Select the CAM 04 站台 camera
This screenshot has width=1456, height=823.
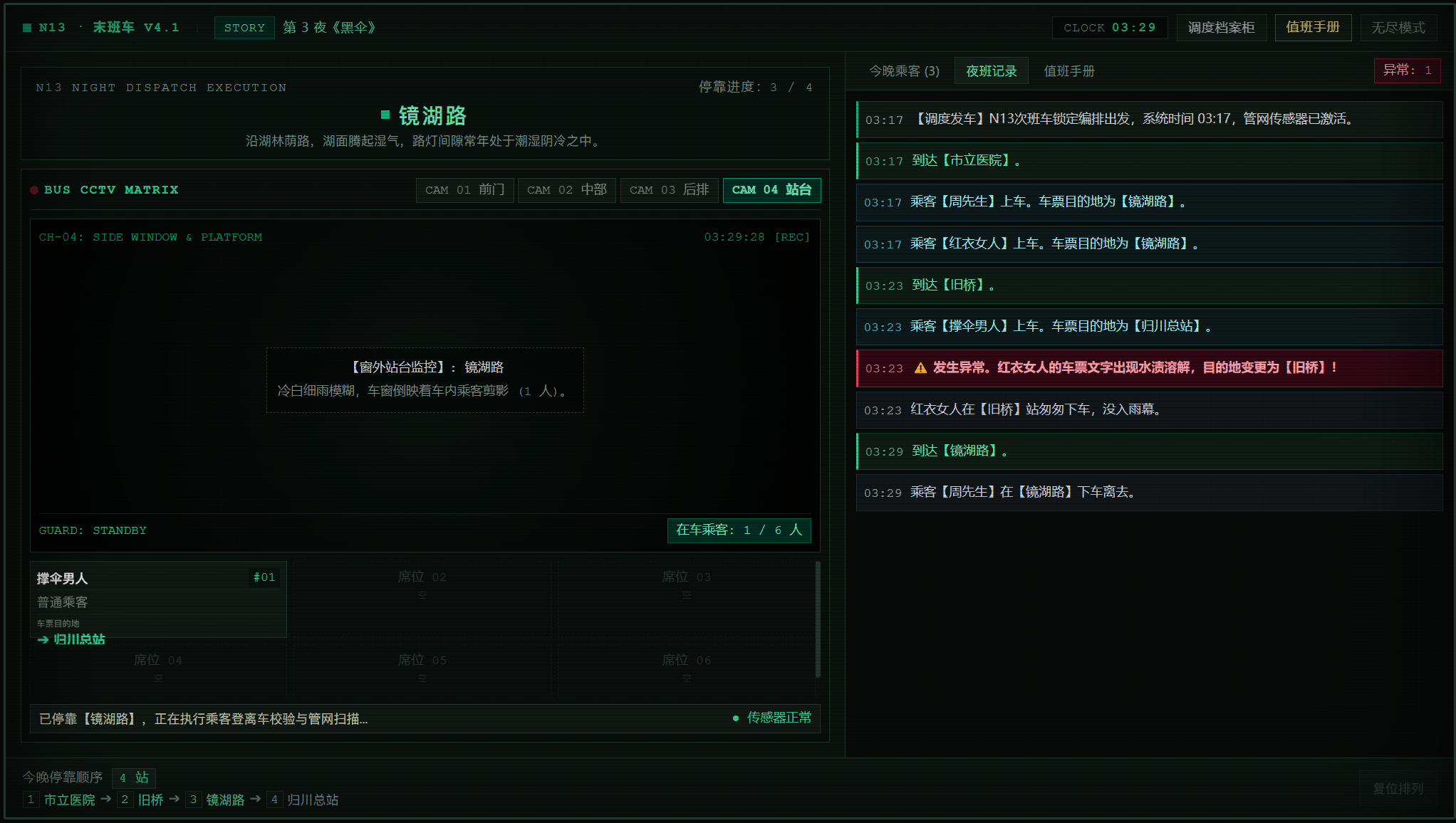tap(771, 190)
